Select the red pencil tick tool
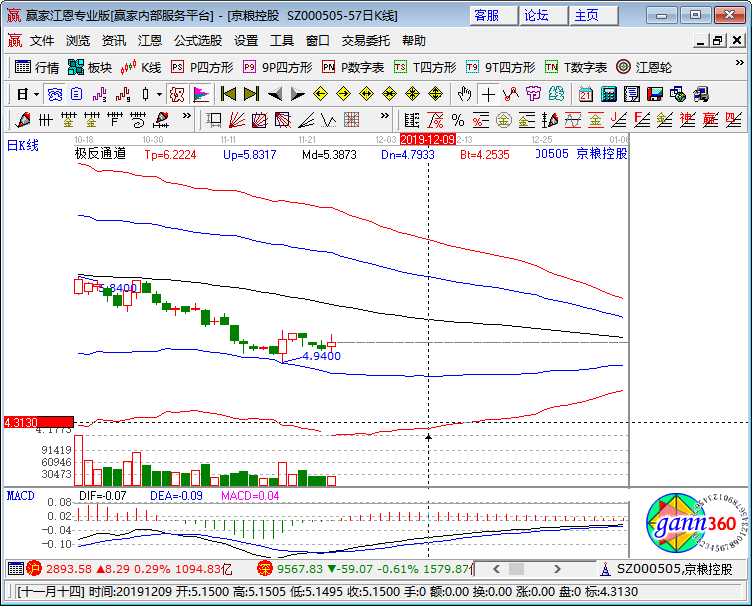Screen dimensions: 752x606 click(x=23, y=120)
